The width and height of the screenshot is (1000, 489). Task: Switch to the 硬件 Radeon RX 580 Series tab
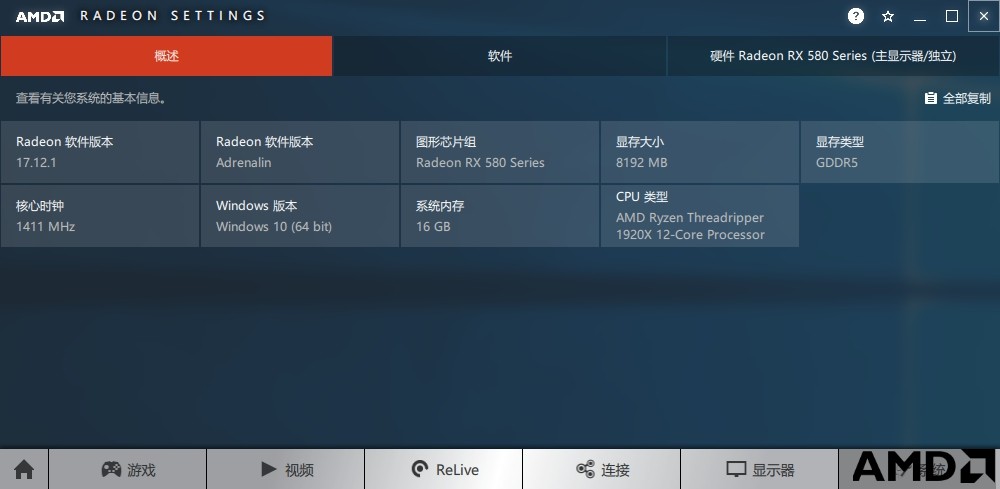point(833,56)
